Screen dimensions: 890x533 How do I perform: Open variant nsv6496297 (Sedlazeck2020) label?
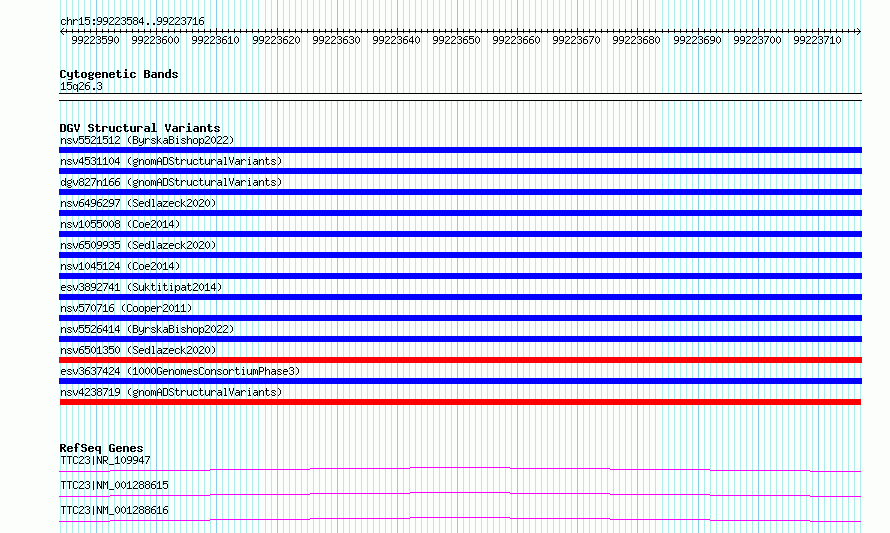[x=138, y=203]
